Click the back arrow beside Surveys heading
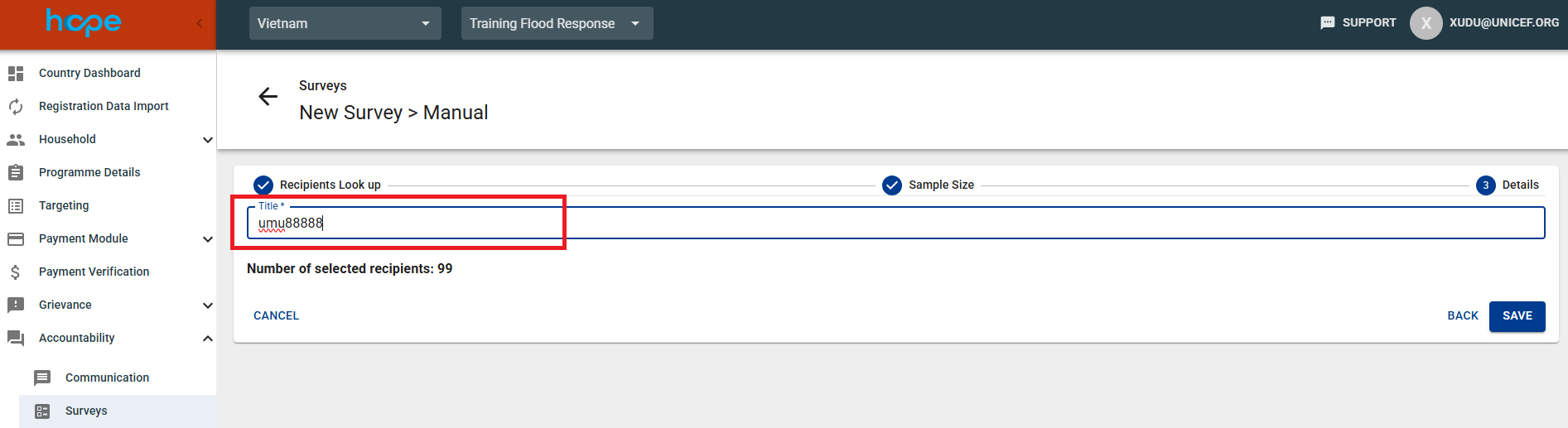Image resolution: width=1568 pixels, height=428 pixels. pyautogui.click(x=268, y=97)
